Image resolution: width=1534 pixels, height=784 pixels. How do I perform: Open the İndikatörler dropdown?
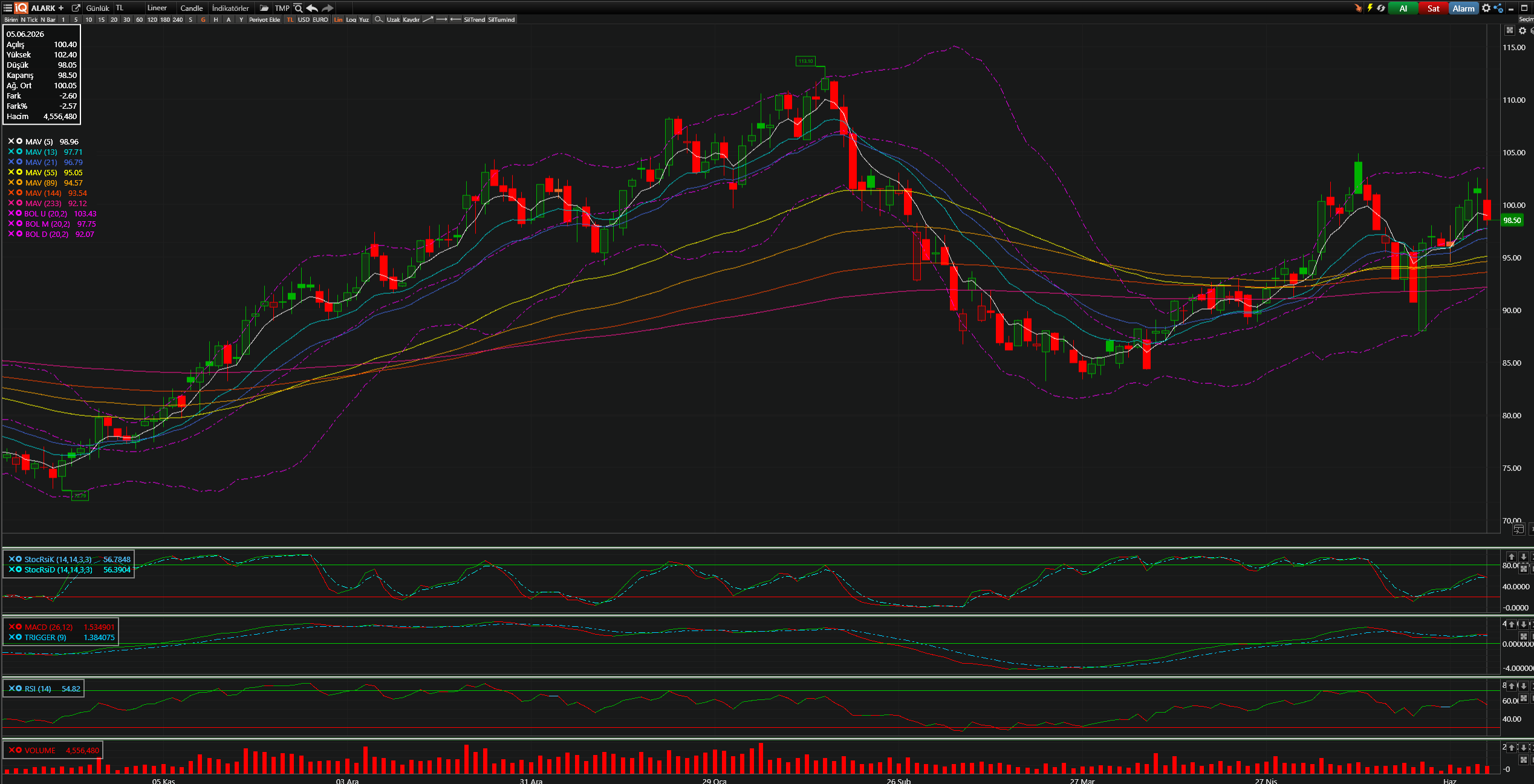pos(231,8)
